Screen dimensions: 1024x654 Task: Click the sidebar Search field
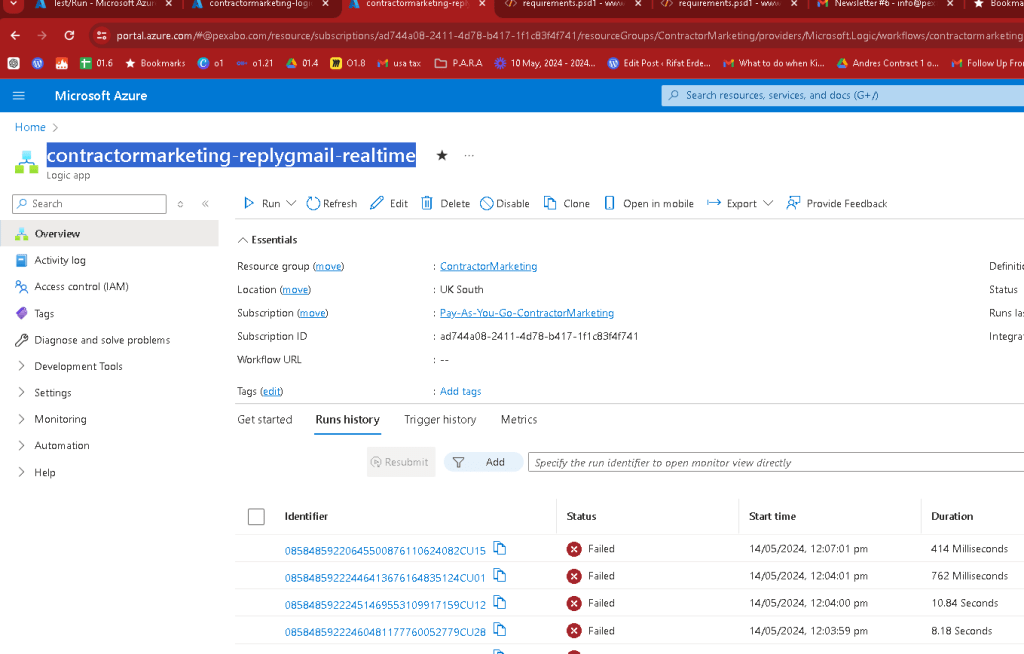pos(89,204)
